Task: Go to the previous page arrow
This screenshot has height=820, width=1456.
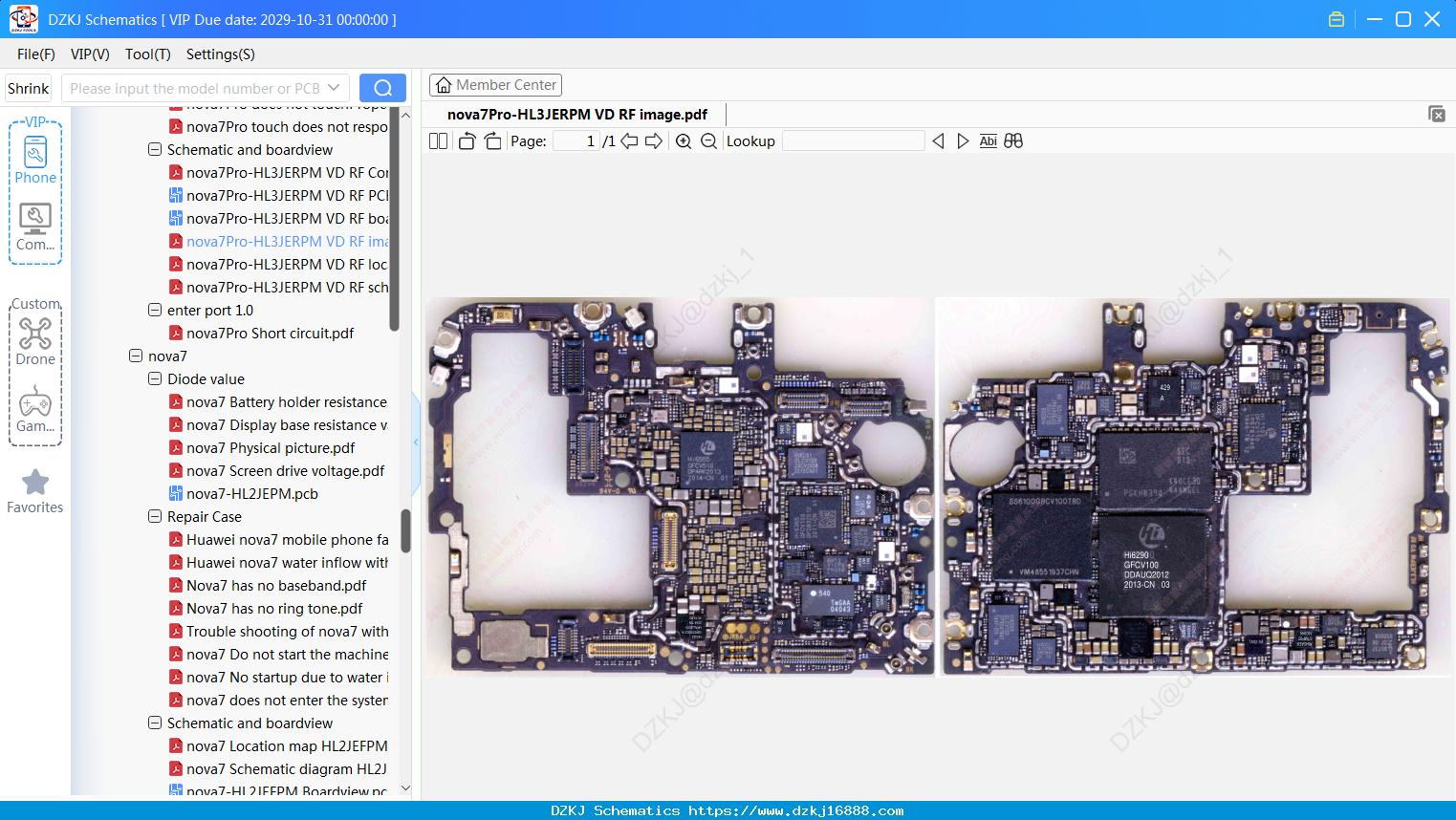Action: (629, 141)
